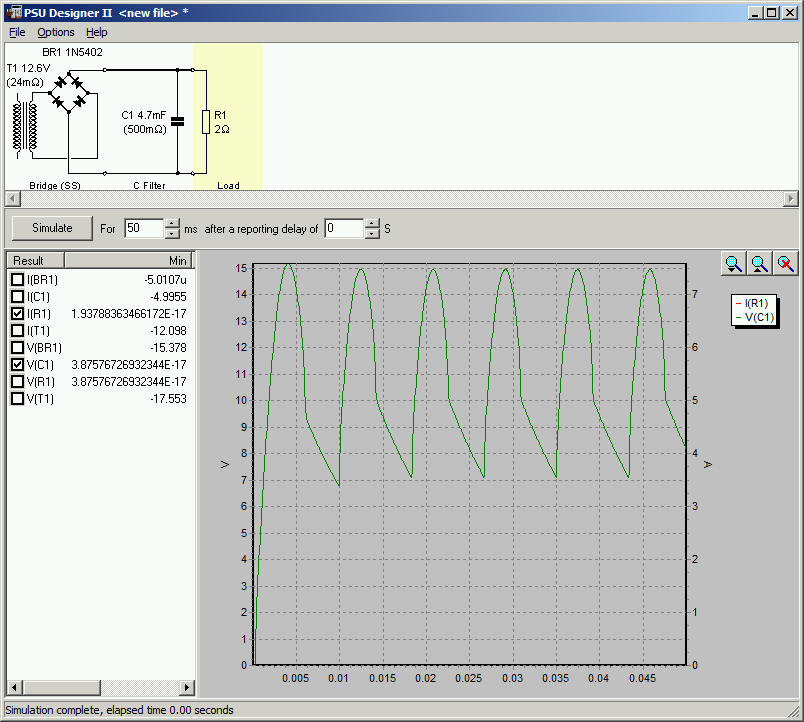Enable the I(C1) result checkbox
Viewport: 804px width, 722px height.
[17, 296]
